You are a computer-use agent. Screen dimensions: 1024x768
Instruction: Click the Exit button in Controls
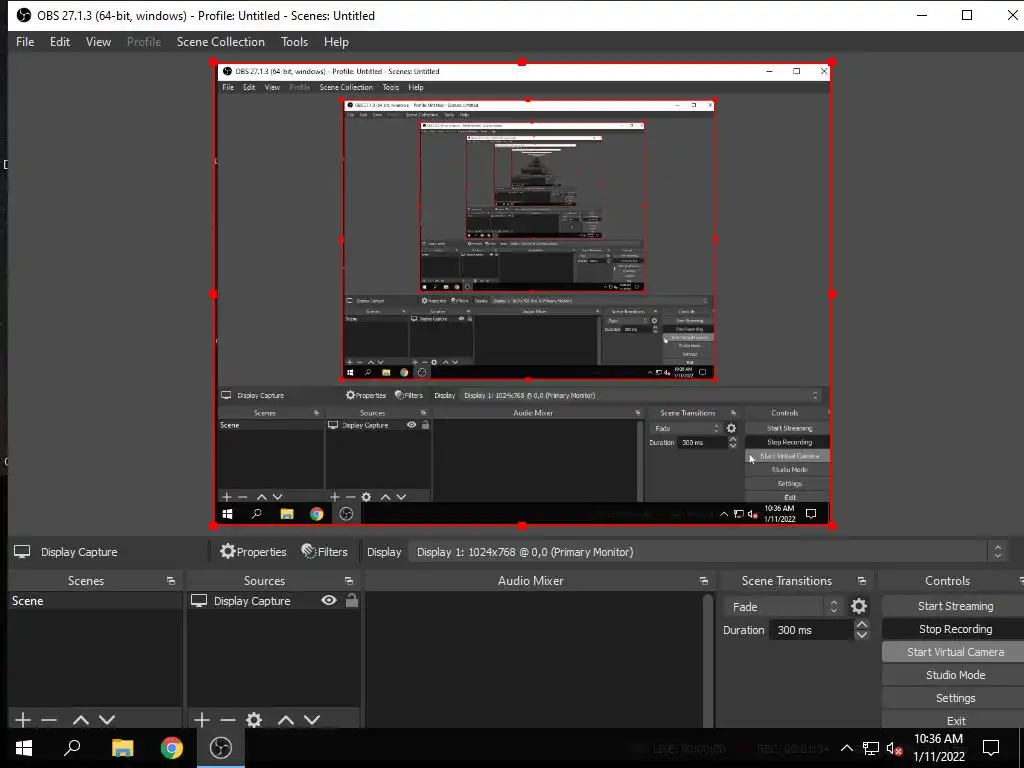955,720
